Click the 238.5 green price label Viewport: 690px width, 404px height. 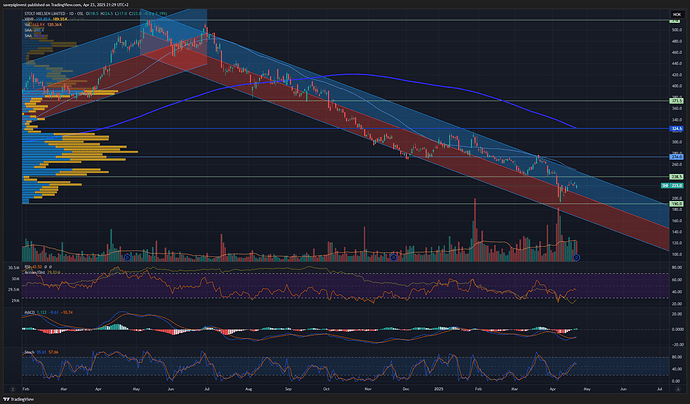tap(676, 176)
